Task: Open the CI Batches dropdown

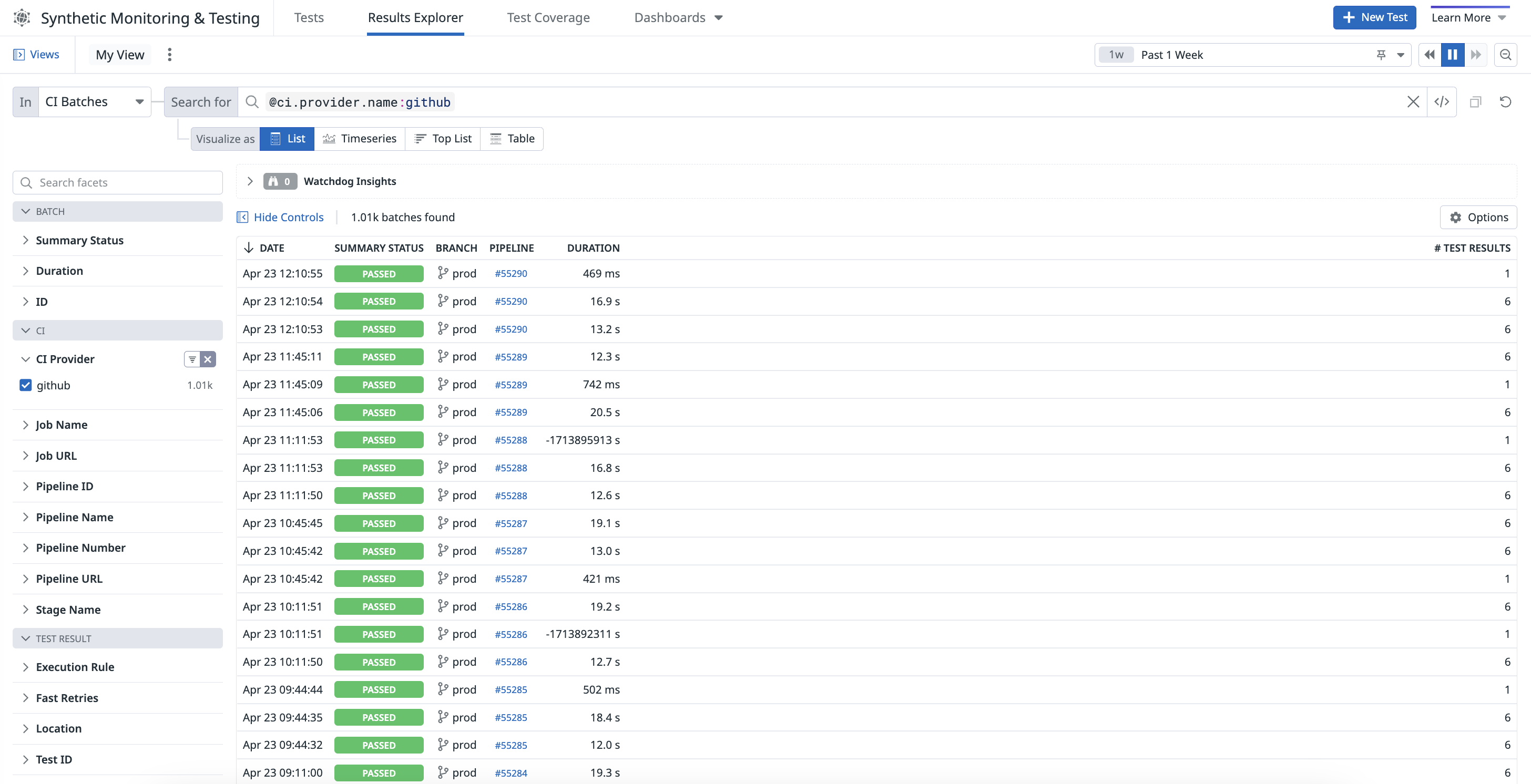Action: point(95,102)
